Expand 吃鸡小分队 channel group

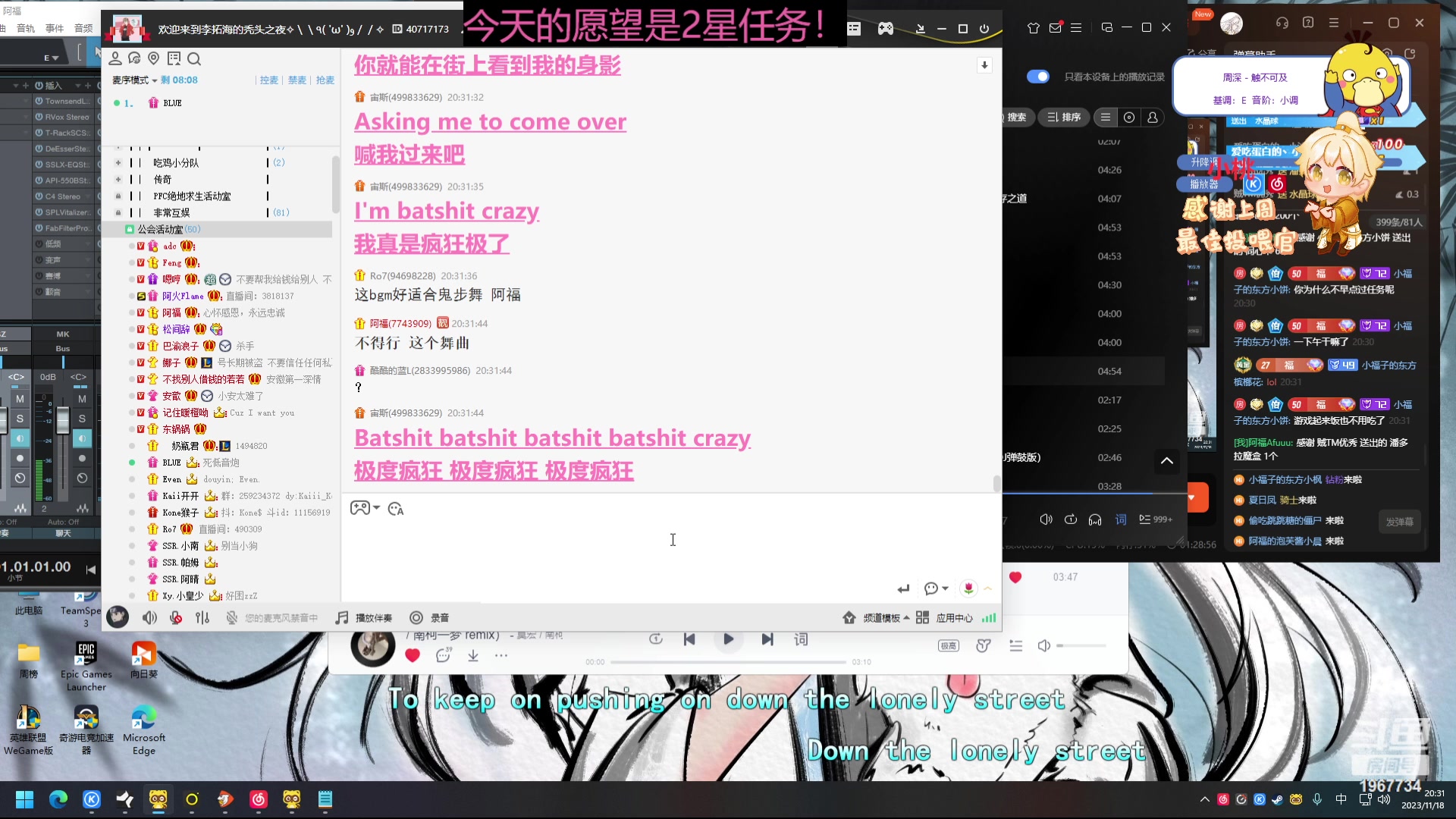(118, 162)
